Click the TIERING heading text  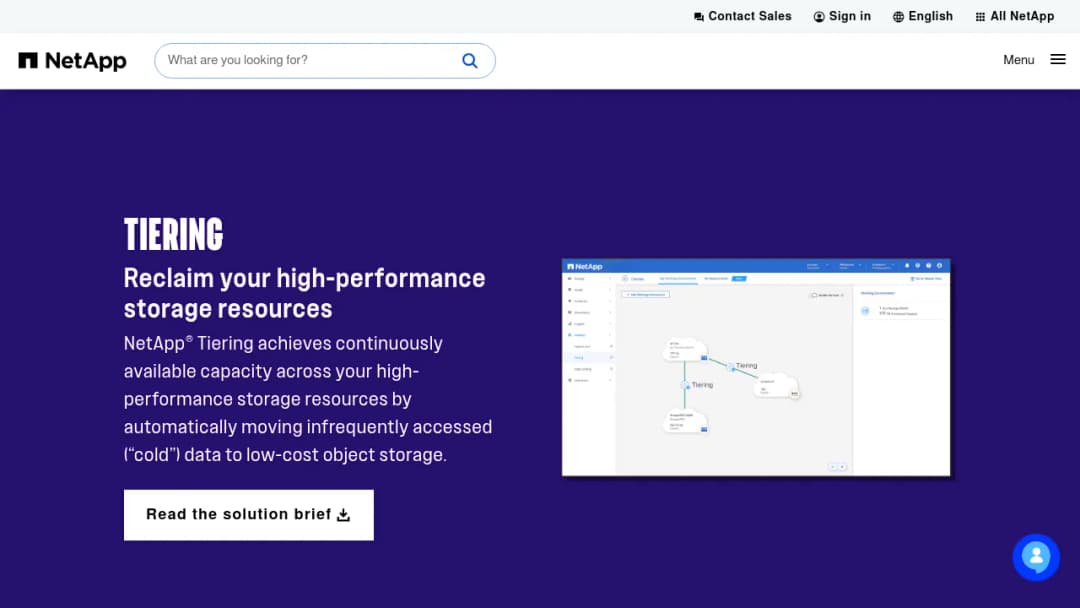pos(174,234)
